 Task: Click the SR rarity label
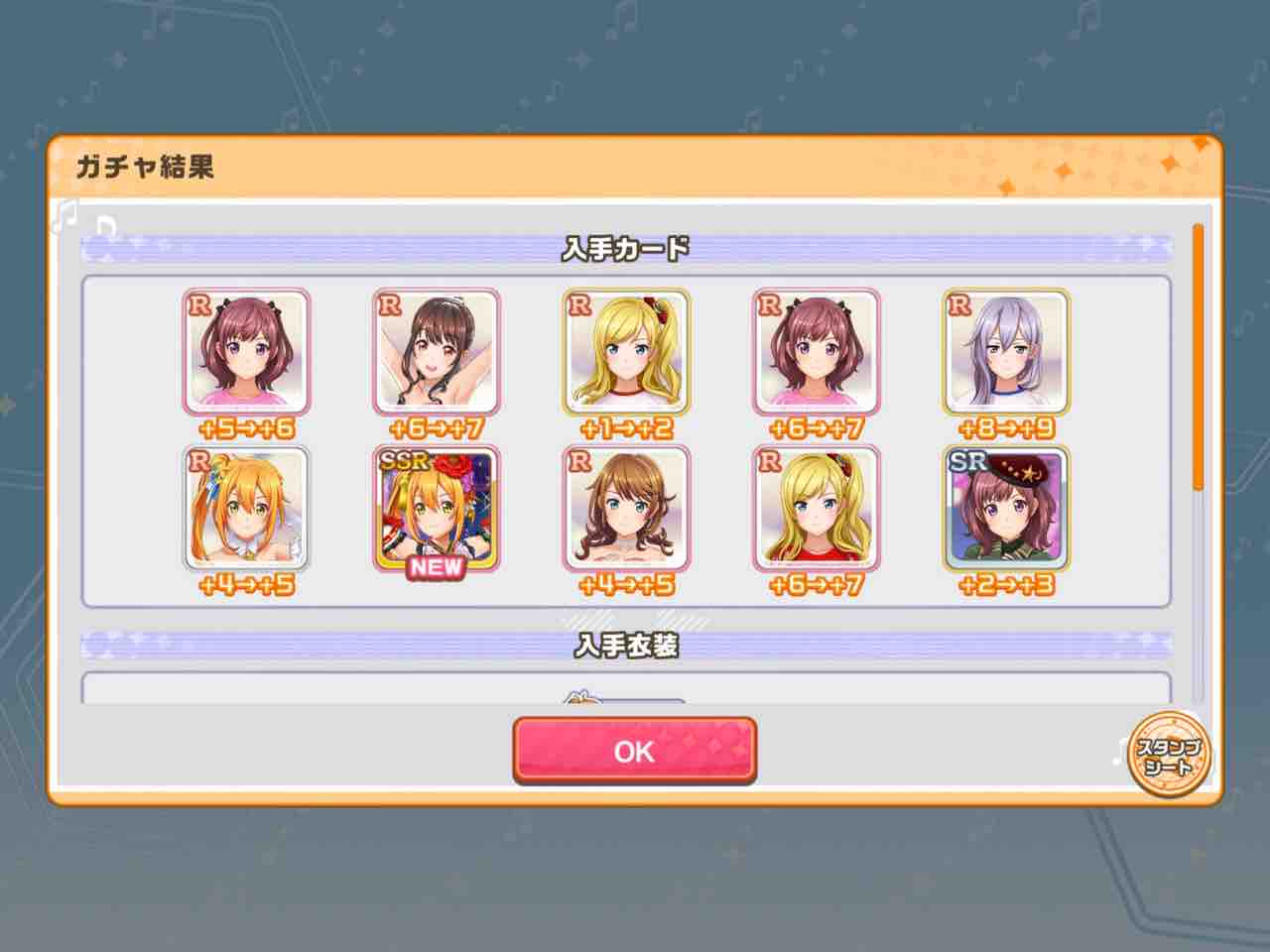pos(967,461)
